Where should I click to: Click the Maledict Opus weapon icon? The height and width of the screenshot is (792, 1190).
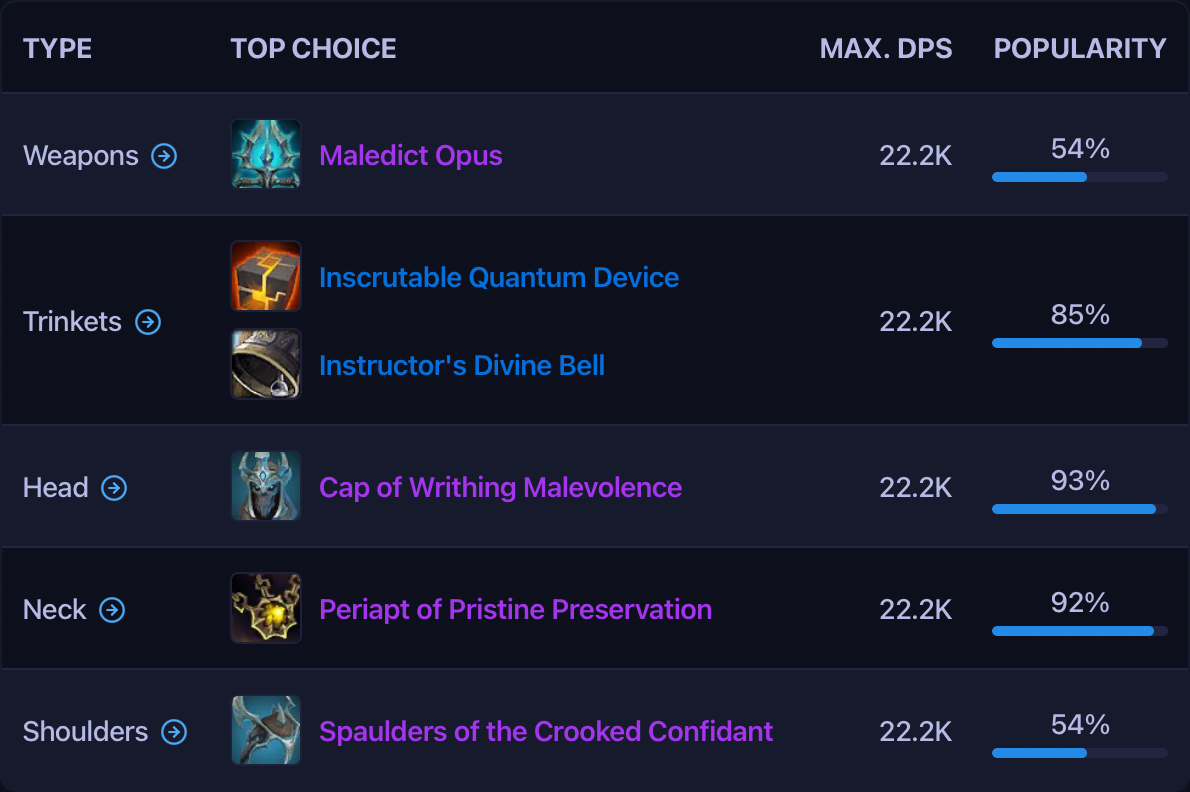[265, 155]
